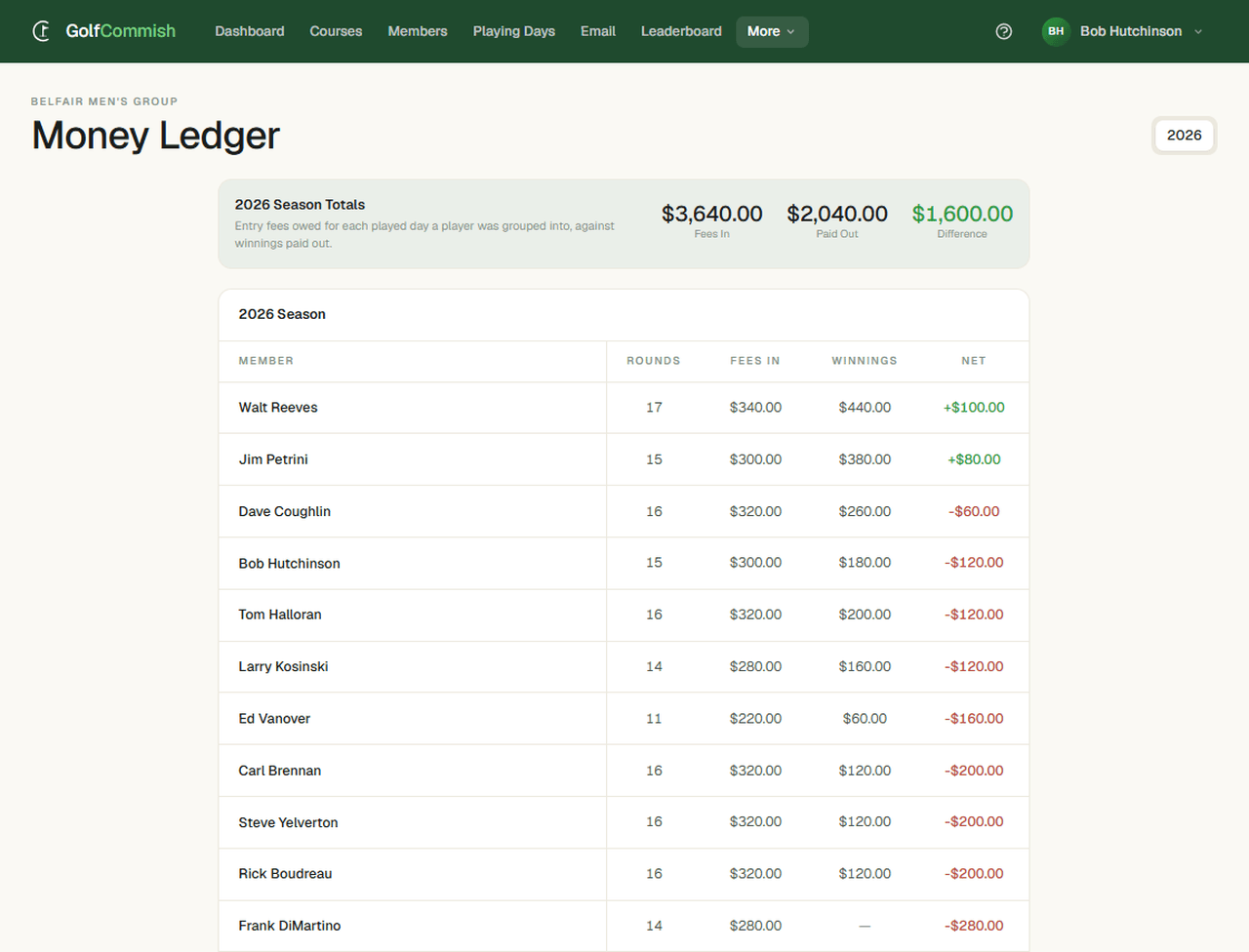This screenshot has width=1249, height=952.
Task: Click the Money Ledger page title
Action: pos(156,136)
